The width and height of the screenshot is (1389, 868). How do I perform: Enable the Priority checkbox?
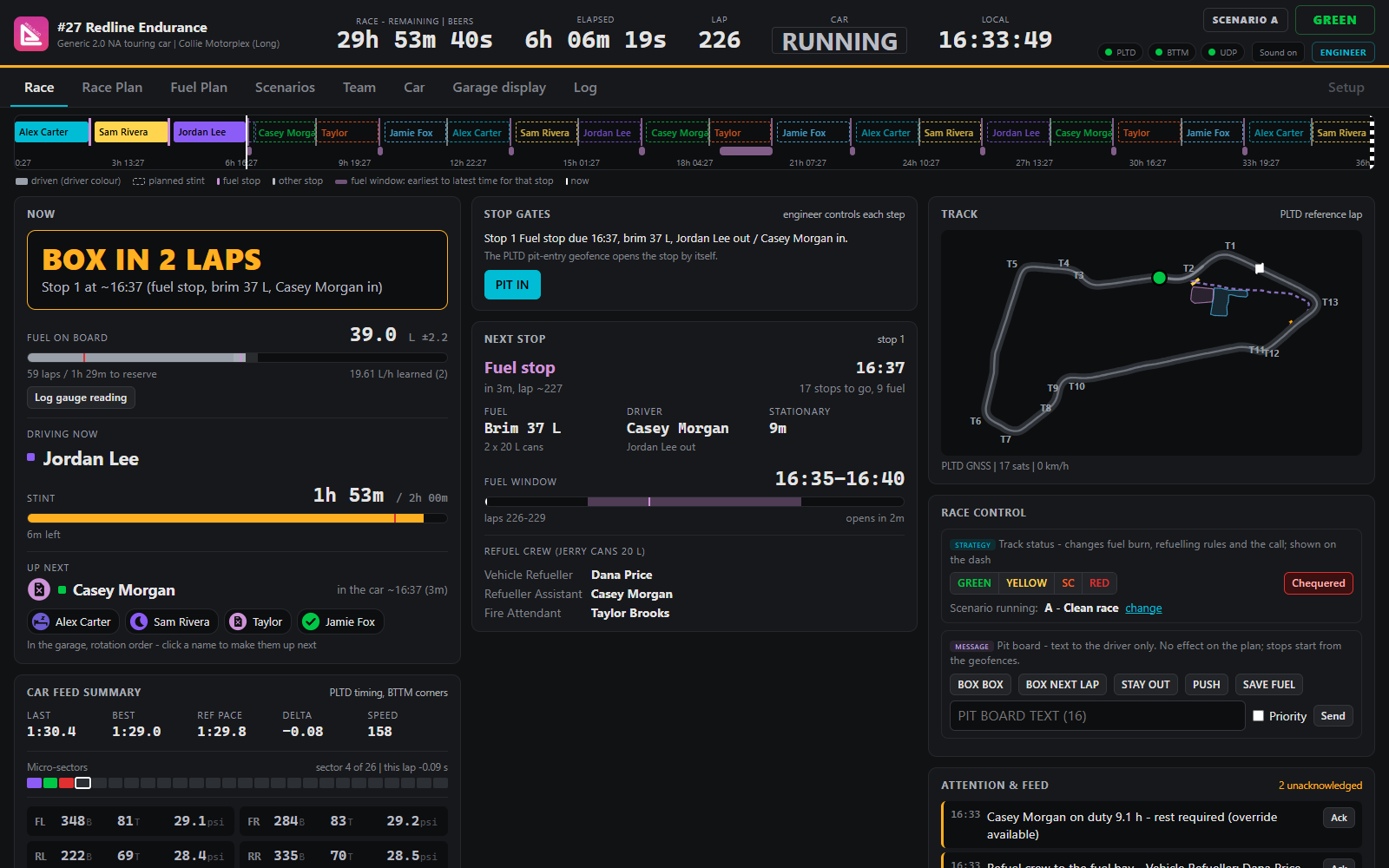(x=1258, y=716)
